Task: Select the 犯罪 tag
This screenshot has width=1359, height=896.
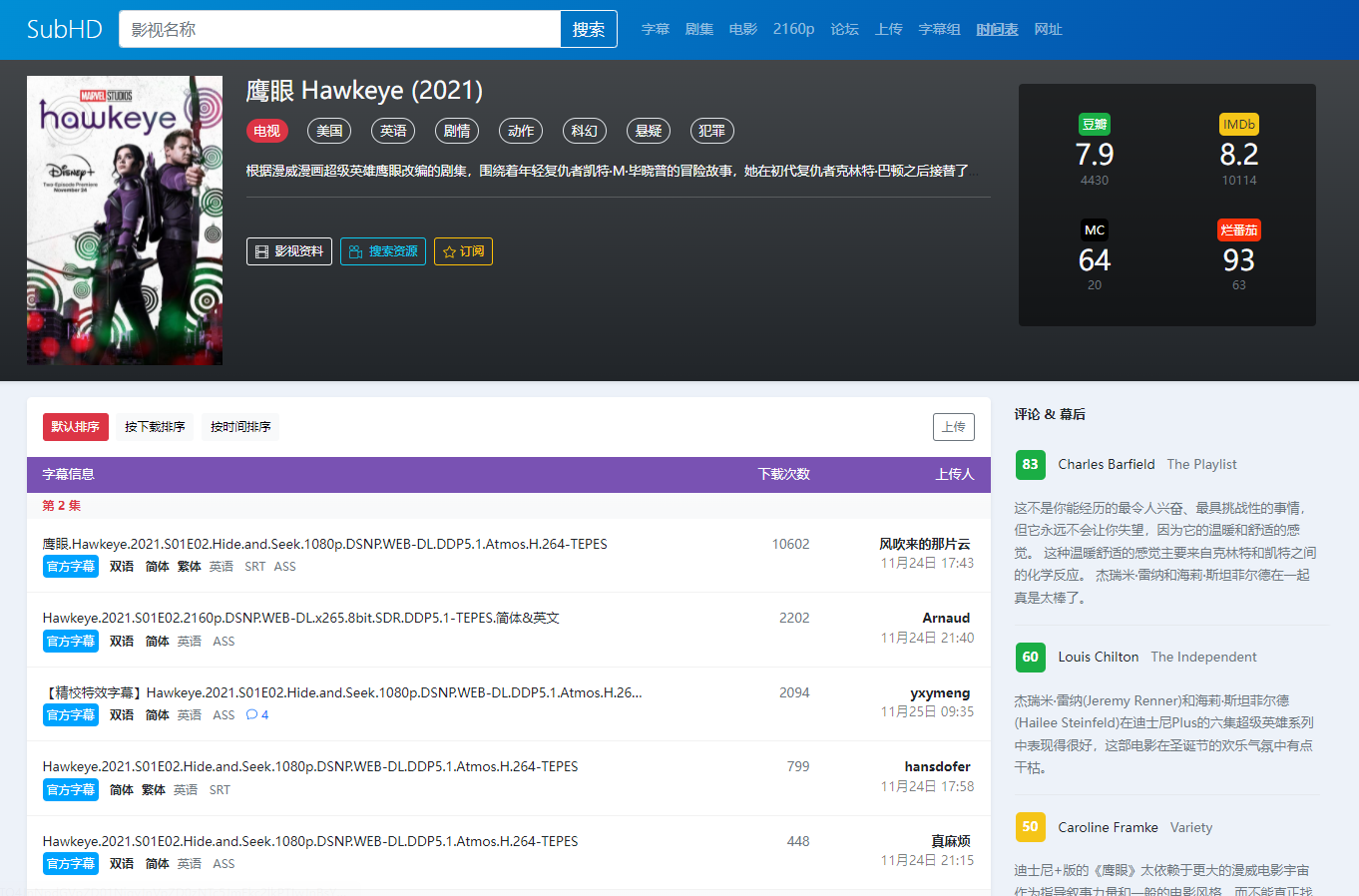Action: [712, 131]
